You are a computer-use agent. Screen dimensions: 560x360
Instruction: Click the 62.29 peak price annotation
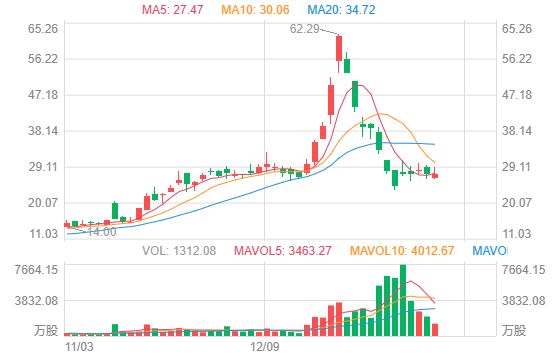click(x=304, y=29)
